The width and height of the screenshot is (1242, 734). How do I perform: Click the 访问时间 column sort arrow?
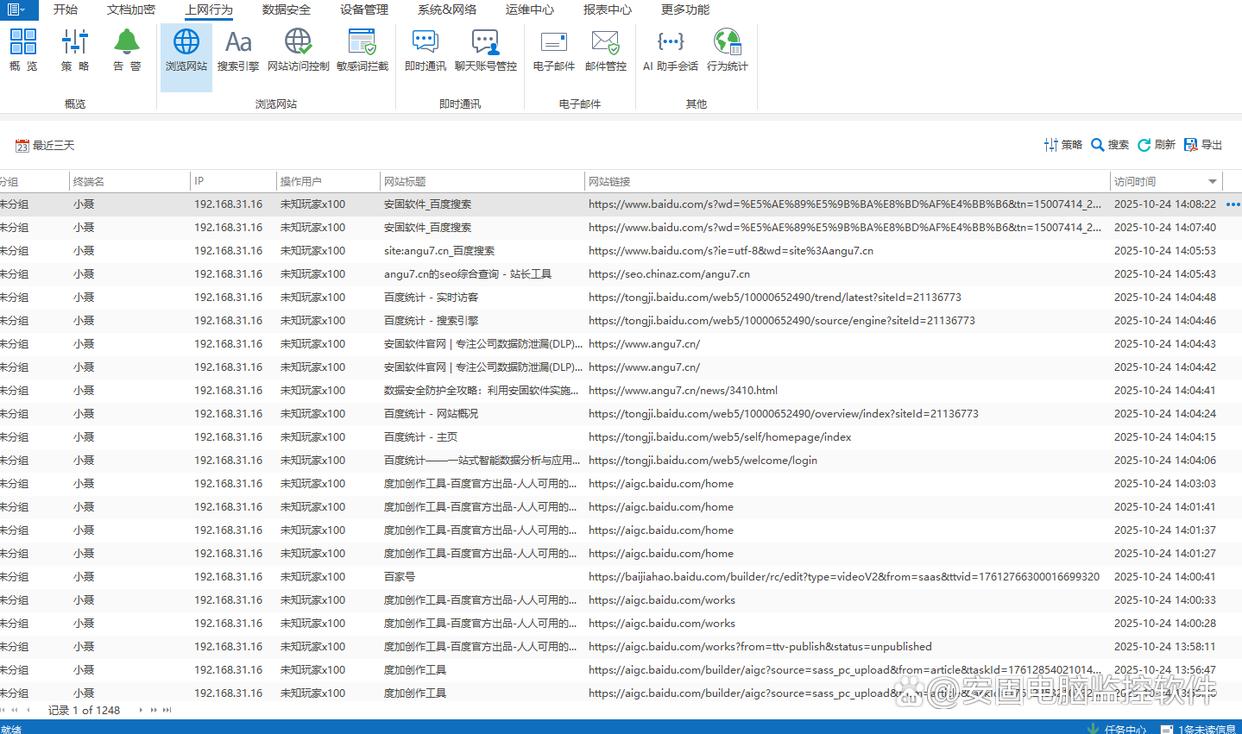[x=1213, y=182]
